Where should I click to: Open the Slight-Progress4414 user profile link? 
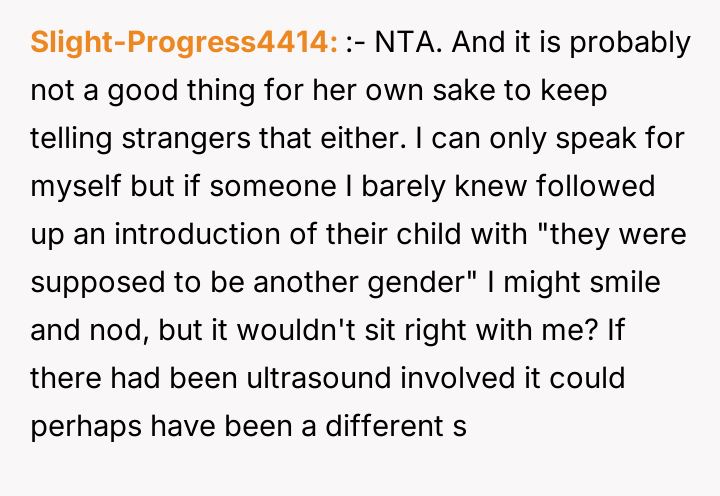185,44
